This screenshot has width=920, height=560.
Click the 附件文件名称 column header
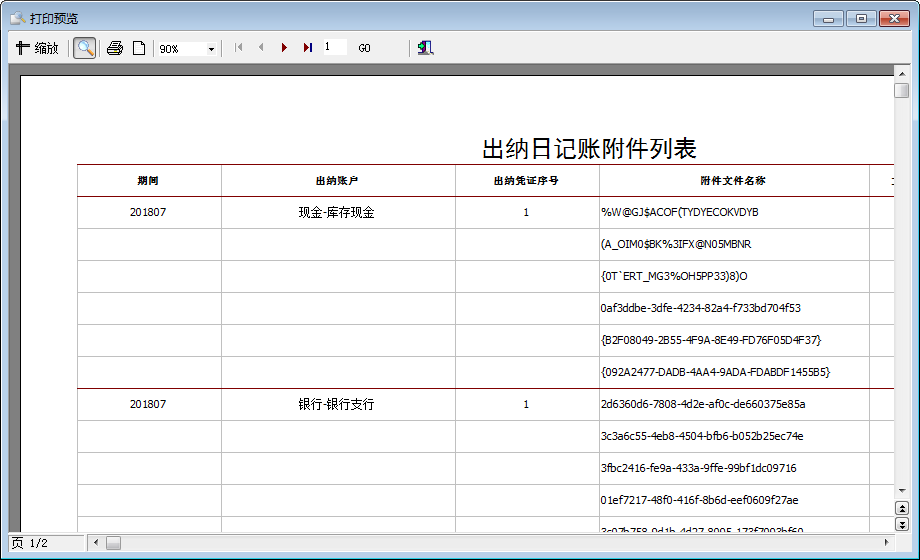pyautogui.click(x=733, y=181)
